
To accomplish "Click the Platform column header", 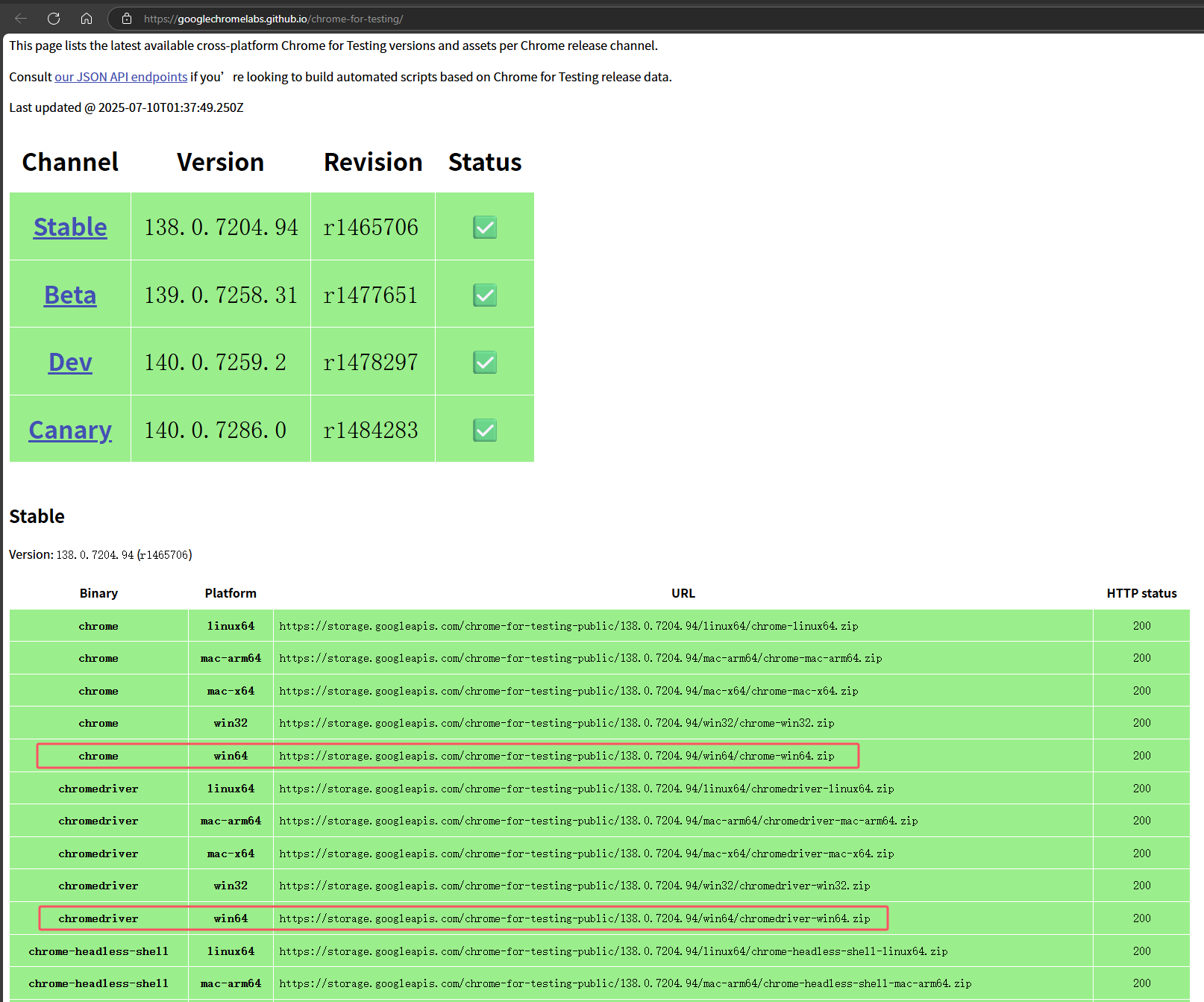I will (231, 593).
